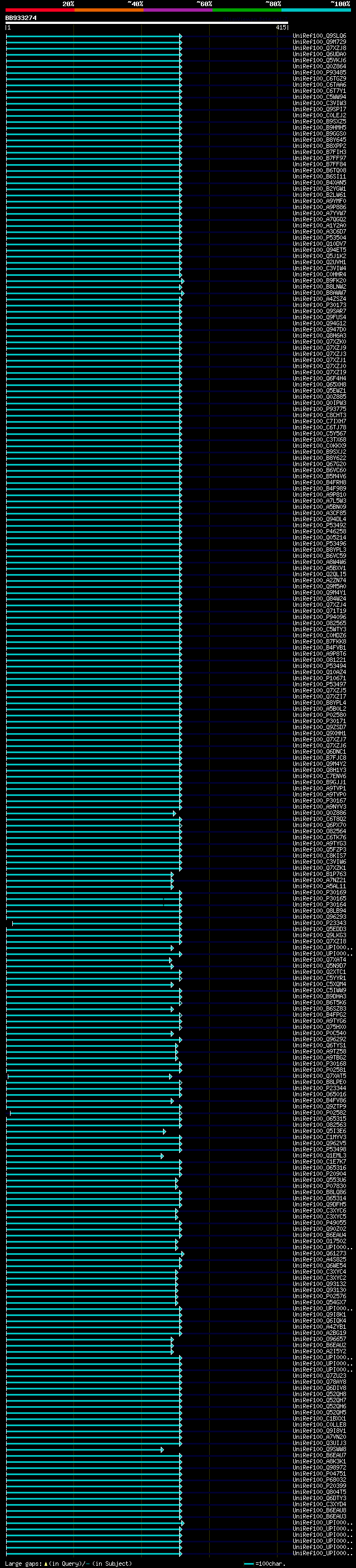Select hit label UniRef100_P23343
Viewport: 356px width, 1568px height.
[x=319, y=923]
